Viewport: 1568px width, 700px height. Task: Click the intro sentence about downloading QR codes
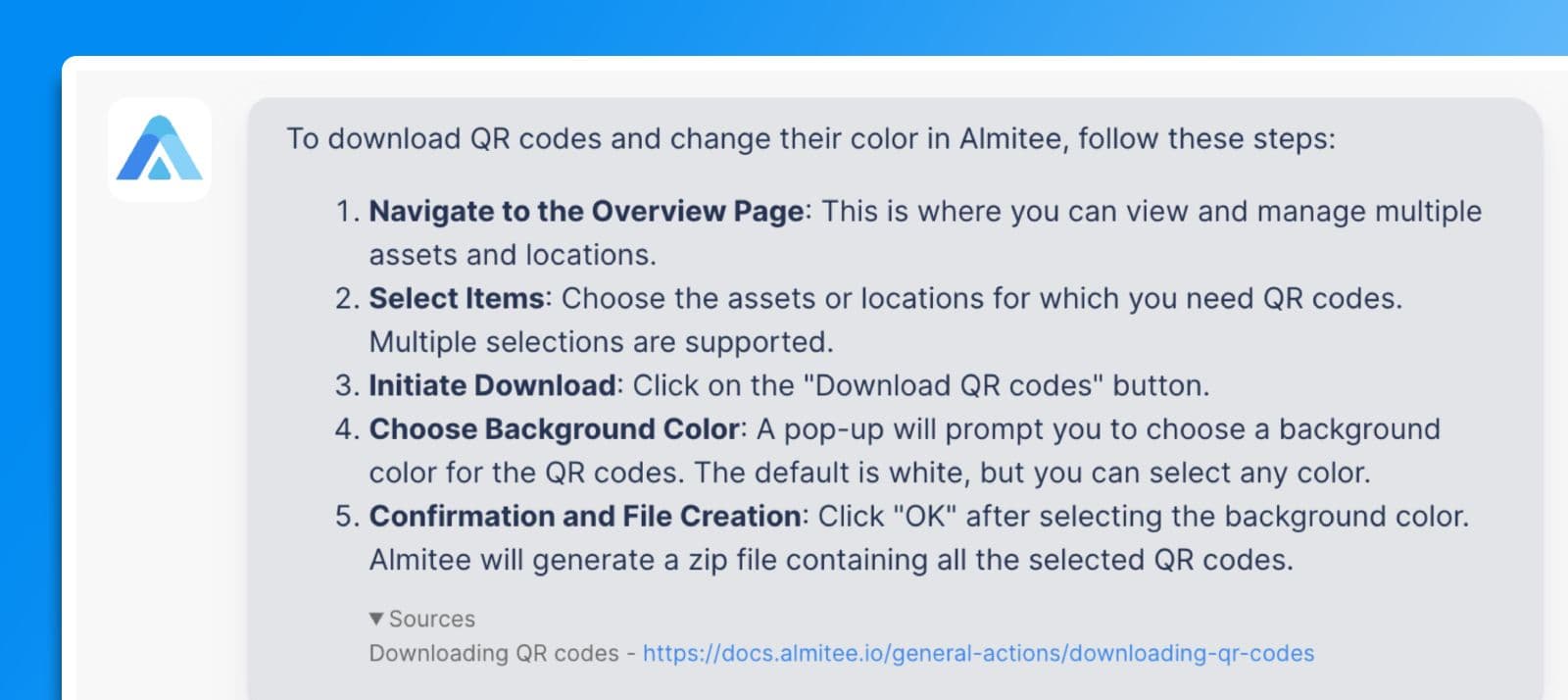(x=810, y=138)
